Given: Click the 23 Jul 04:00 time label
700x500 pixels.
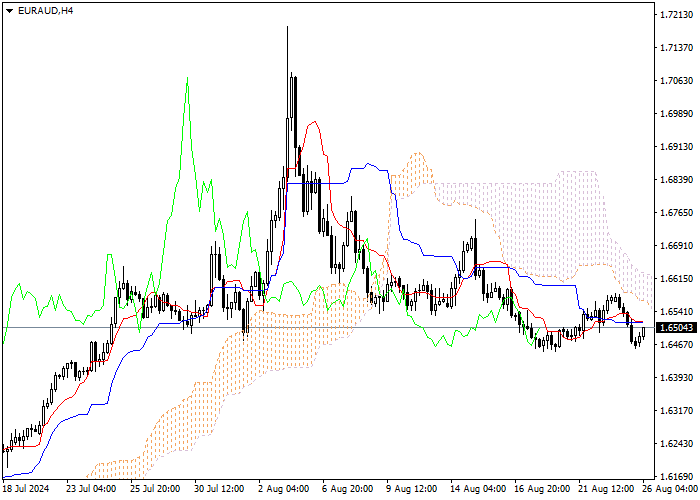Looking at the screenshot, I should click(x=91, y=489).
